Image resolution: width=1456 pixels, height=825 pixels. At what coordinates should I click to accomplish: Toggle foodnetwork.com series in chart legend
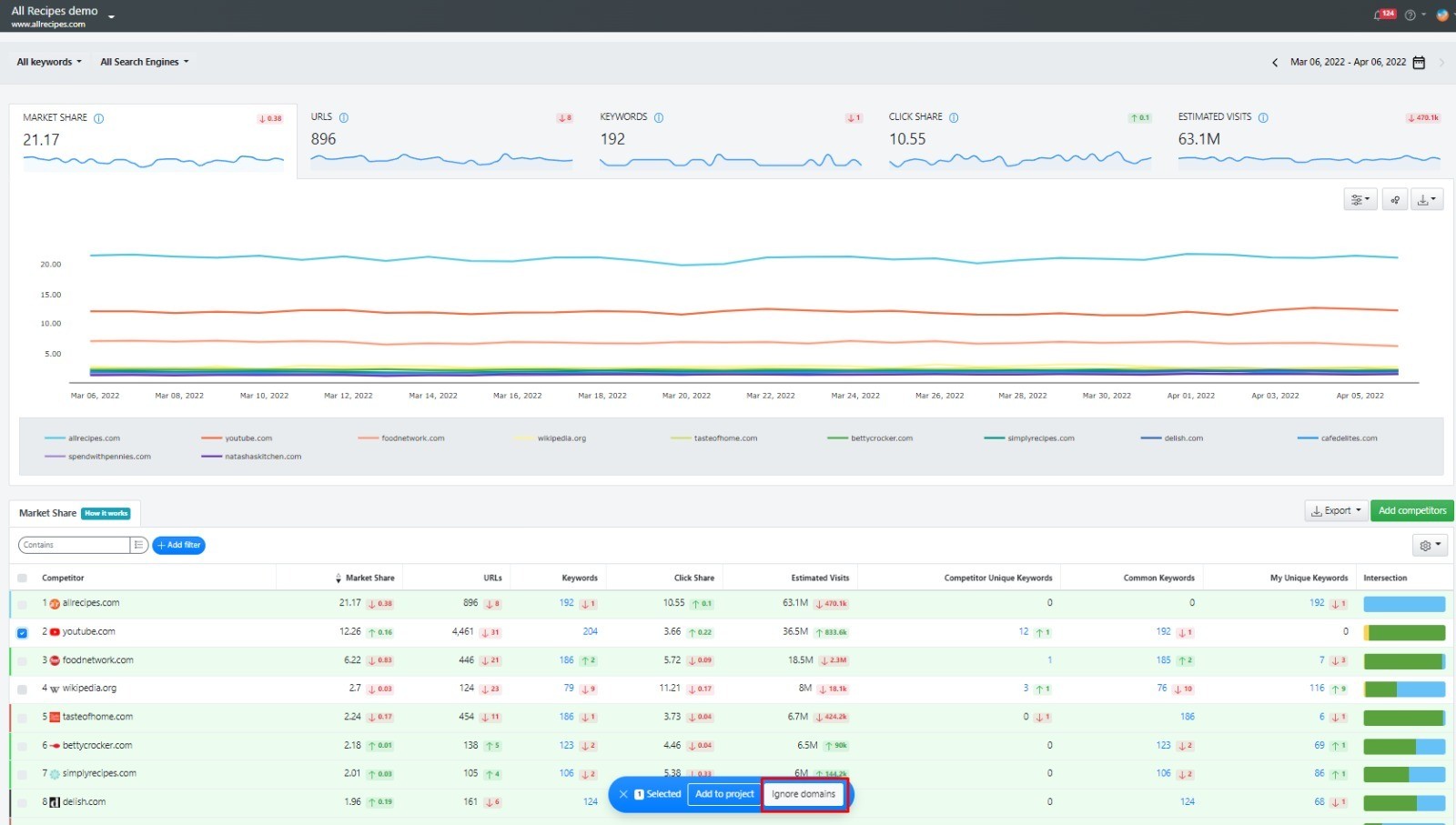coord(401,438)
